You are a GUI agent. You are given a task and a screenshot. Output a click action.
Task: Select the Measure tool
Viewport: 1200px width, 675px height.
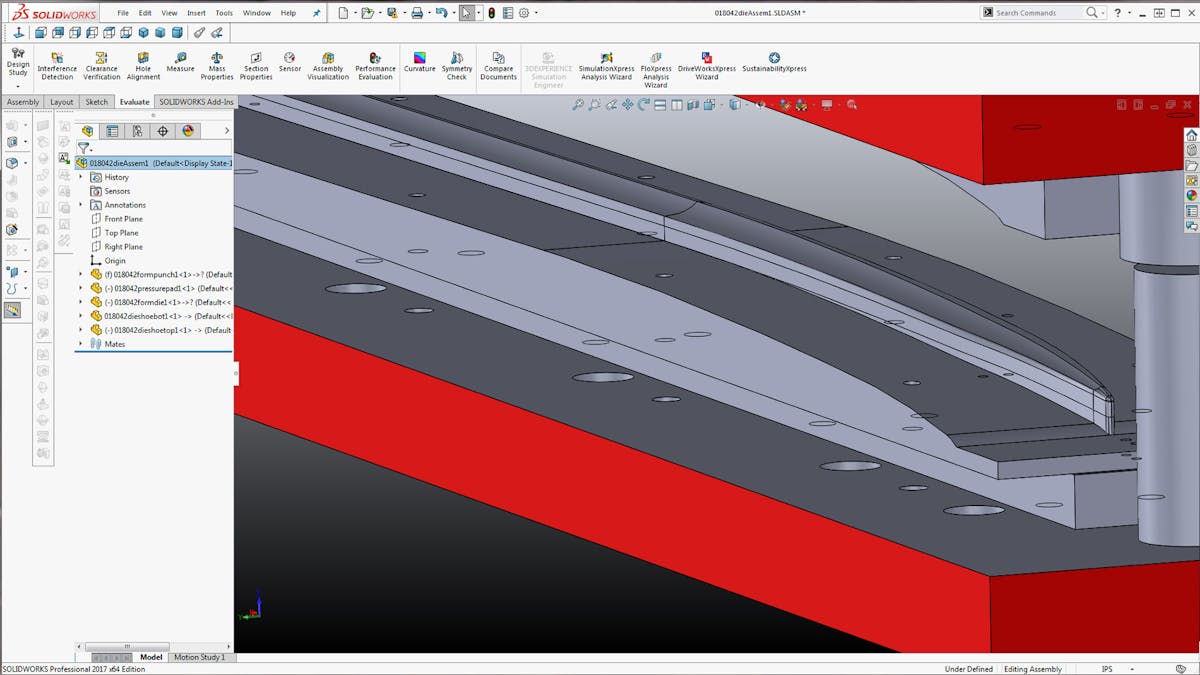tap(180, 62)
